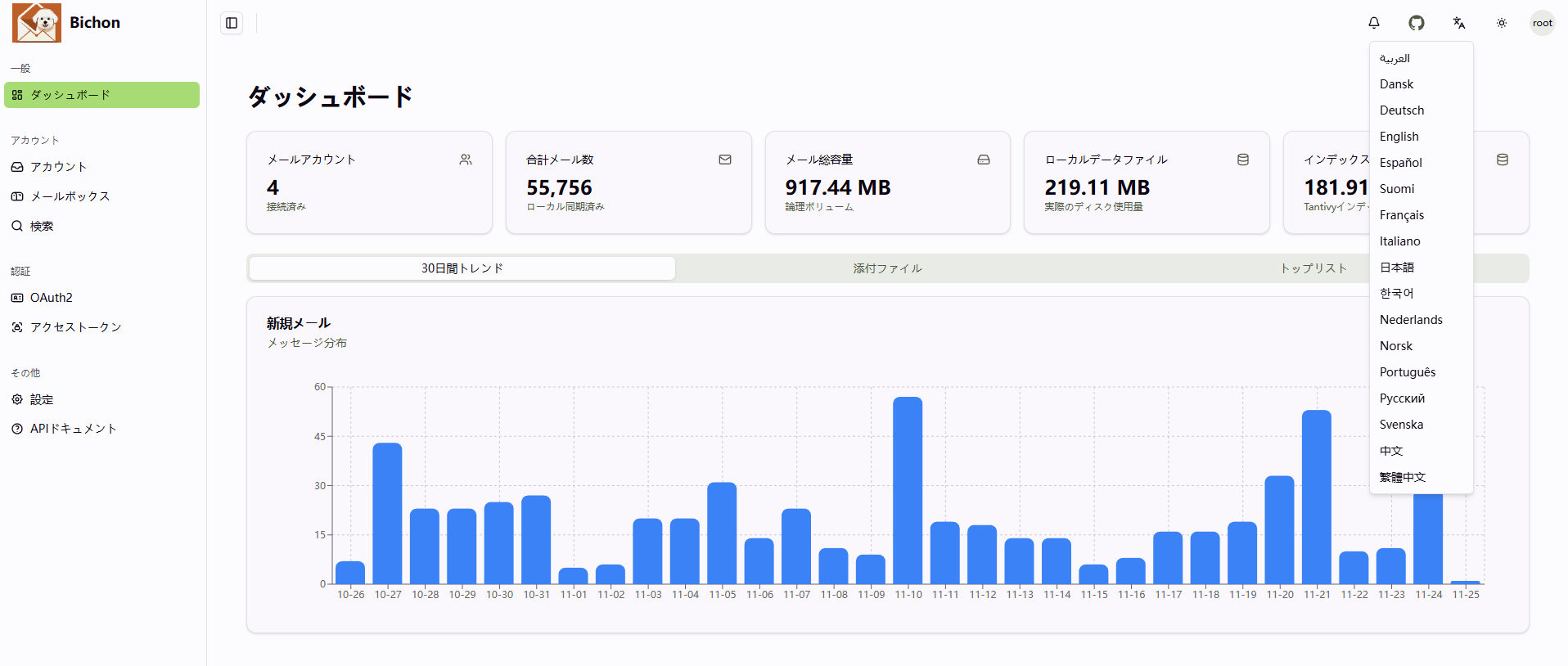Open the GitHub repository icon

point(1417,23)
